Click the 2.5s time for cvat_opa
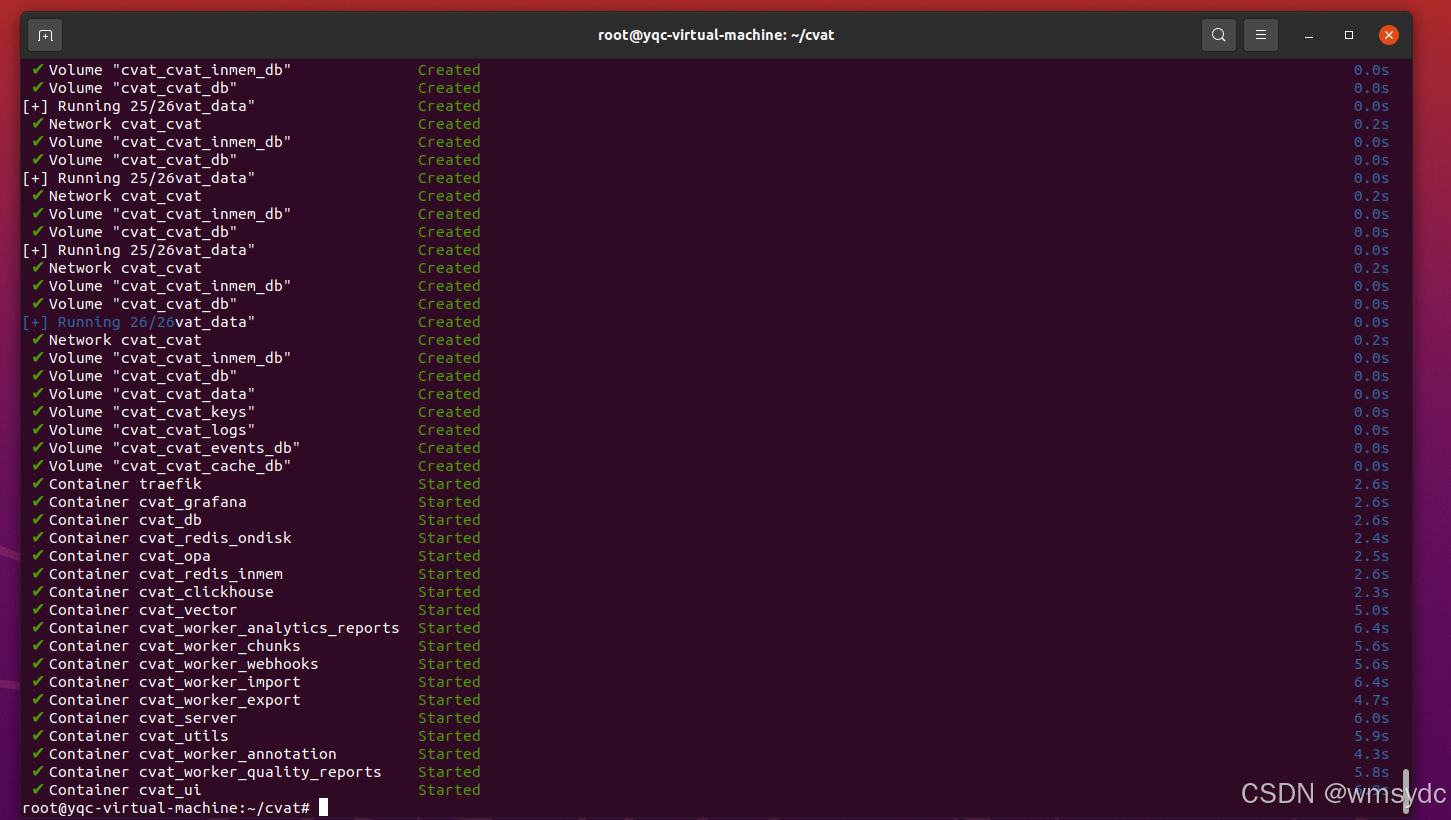Screen dimensions: 1451x820 click(1371, 556)
